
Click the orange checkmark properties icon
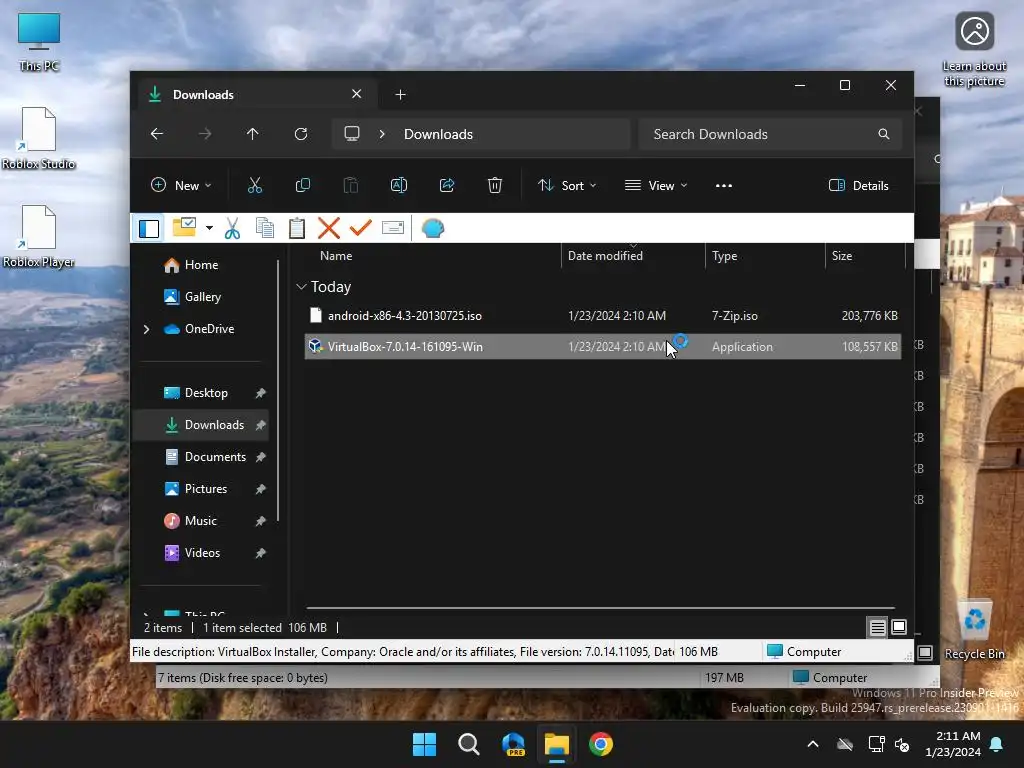point(360,228)
